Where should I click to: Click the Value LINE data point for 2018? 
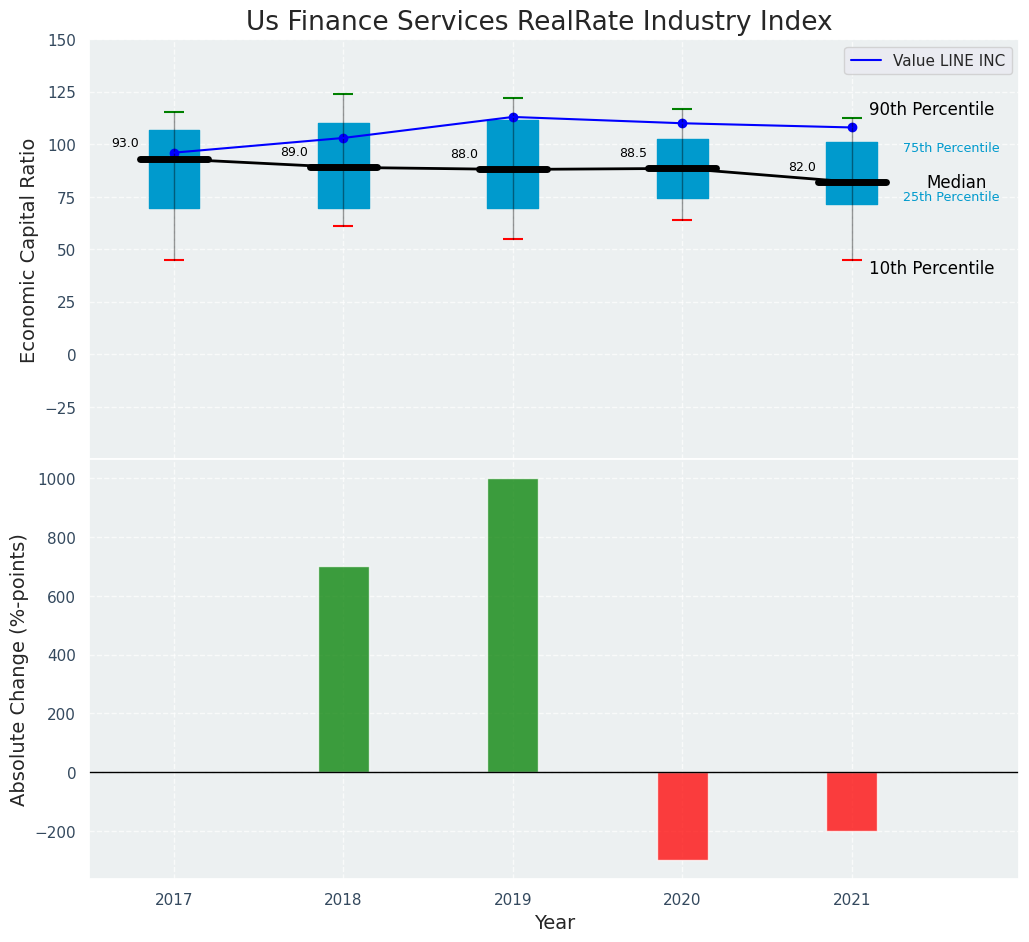pyautogui.click(x=343, y=139)
